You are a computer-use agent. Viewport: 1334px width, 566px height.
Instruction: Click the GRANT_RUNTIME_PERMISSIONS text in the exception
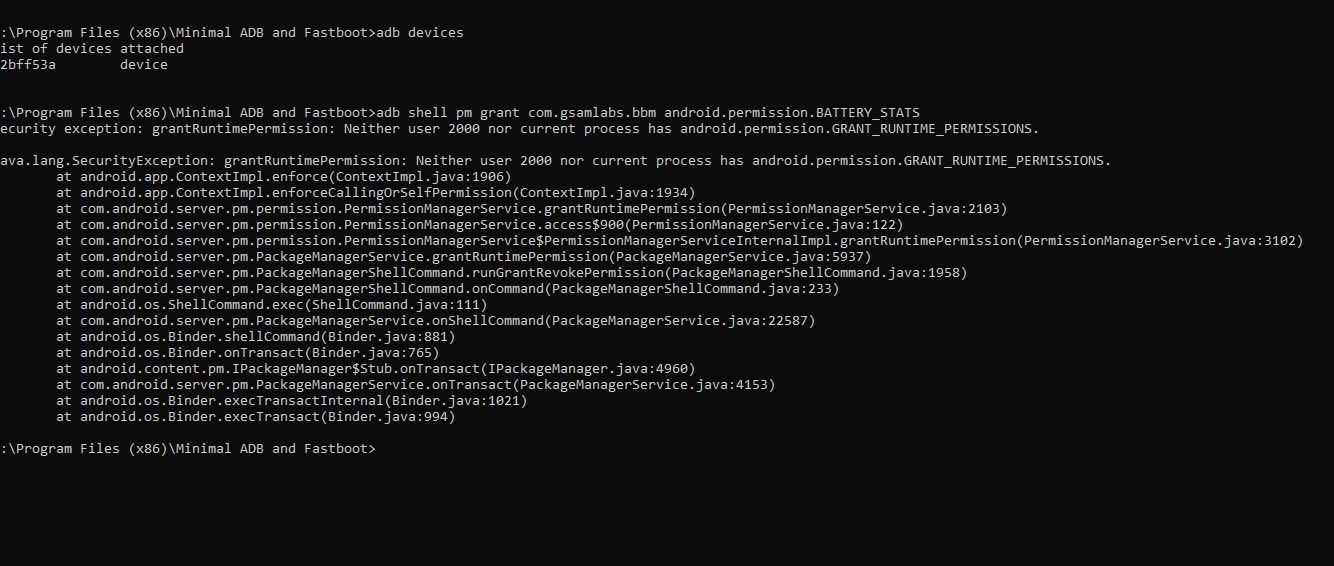click(x=1004, y=161)
